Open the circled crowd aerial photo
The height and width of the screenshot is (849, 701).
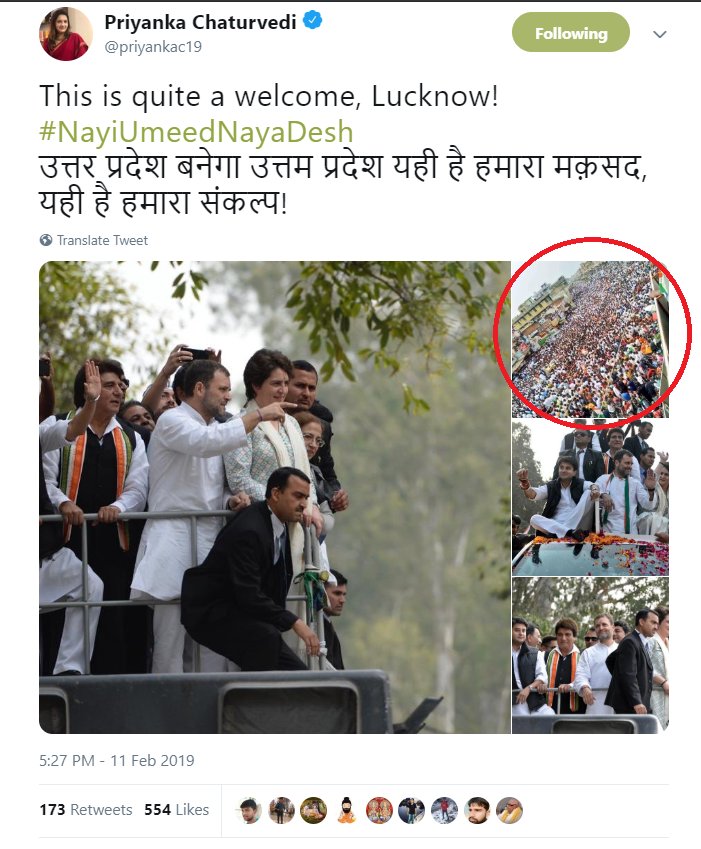591,339
